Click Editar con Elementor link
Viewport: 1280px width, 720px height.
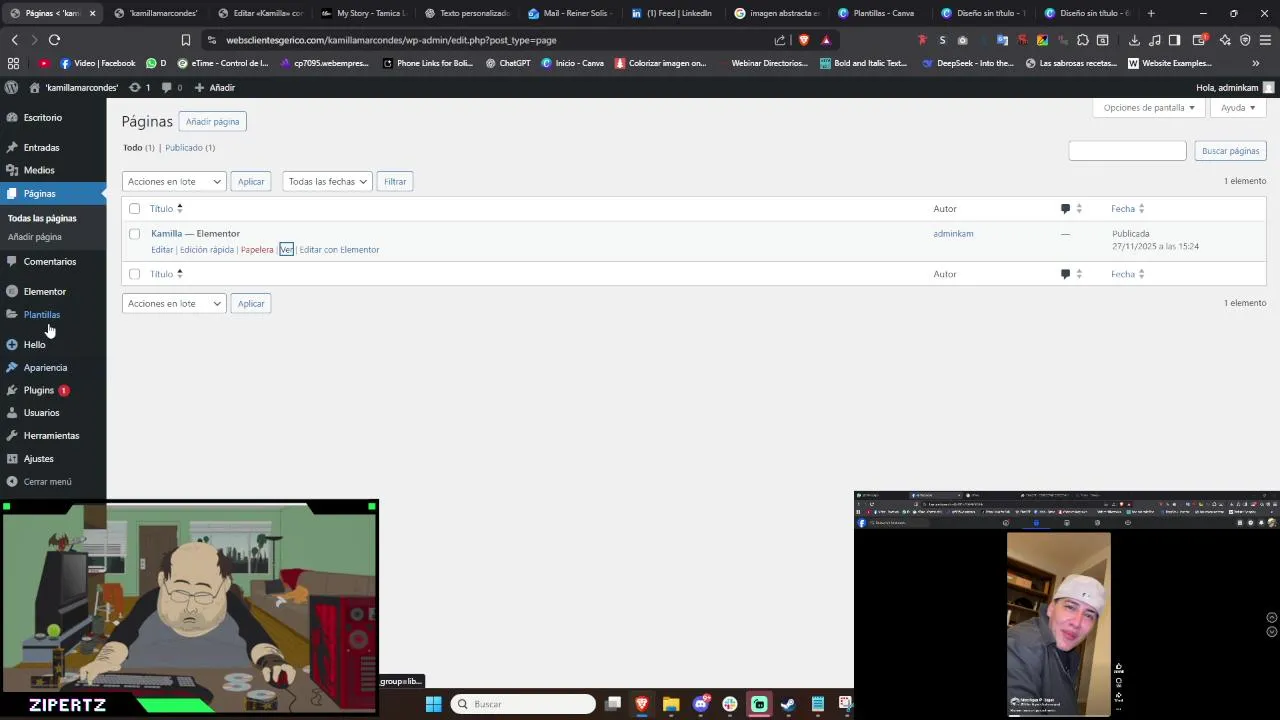click(339, 249)
